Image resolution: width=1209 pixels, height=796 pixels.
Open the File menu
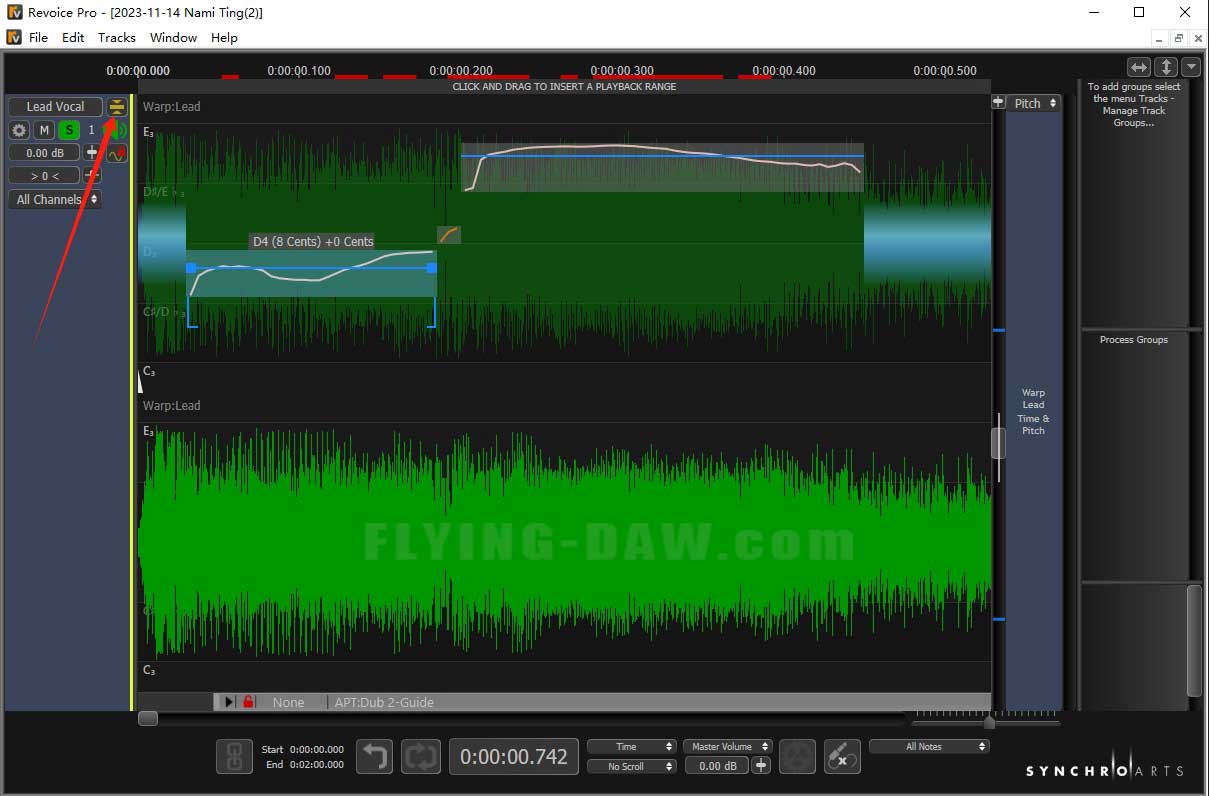[x=38, y=37]
